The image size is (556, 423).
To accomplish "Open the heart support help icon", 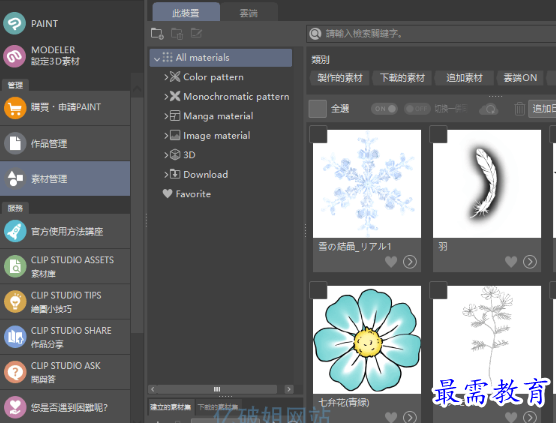I will pos(15,407).
